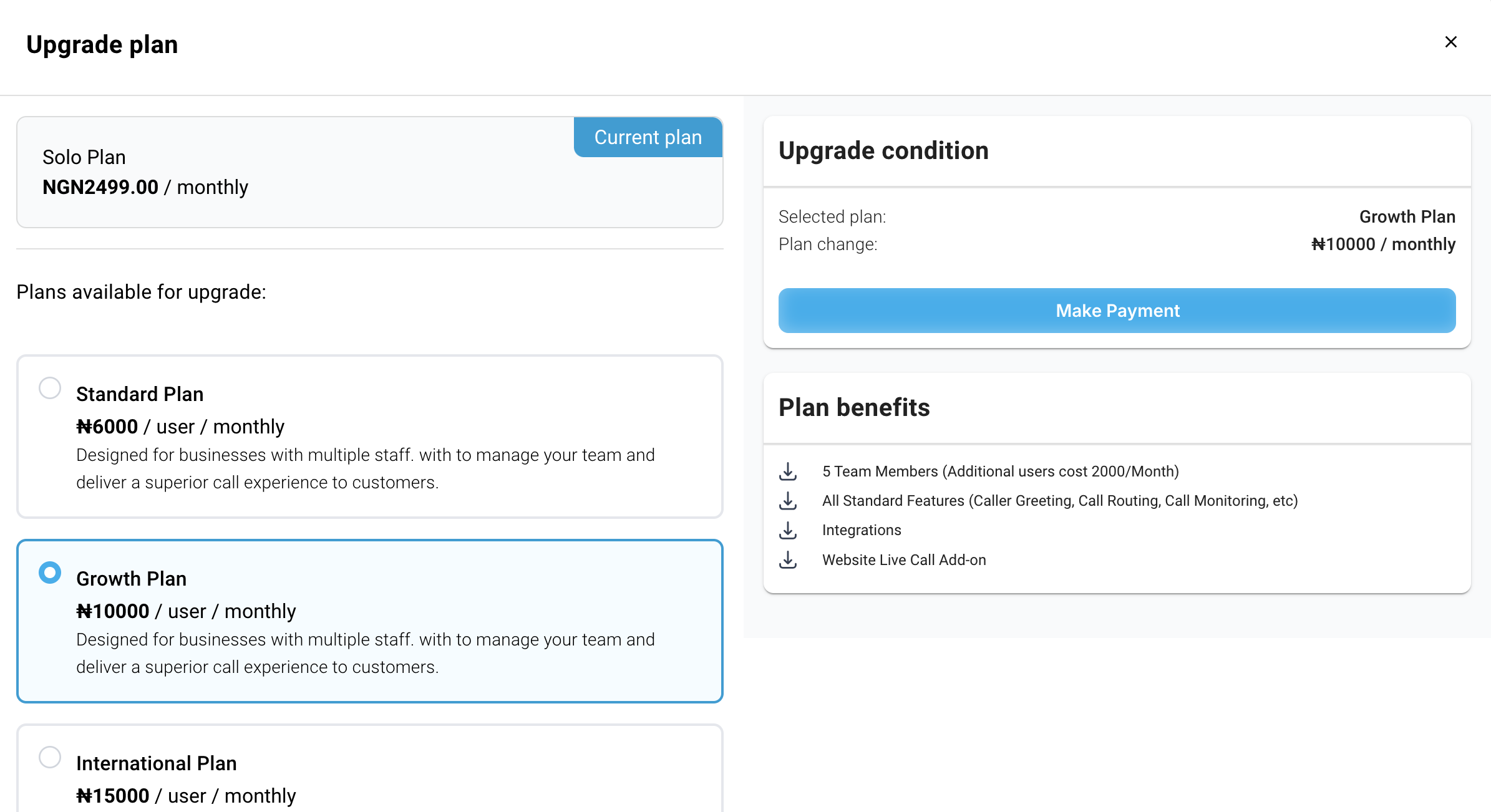
Task: Click the Integrations benefit text
Action: pyautogui.click(x=862, y=530)
